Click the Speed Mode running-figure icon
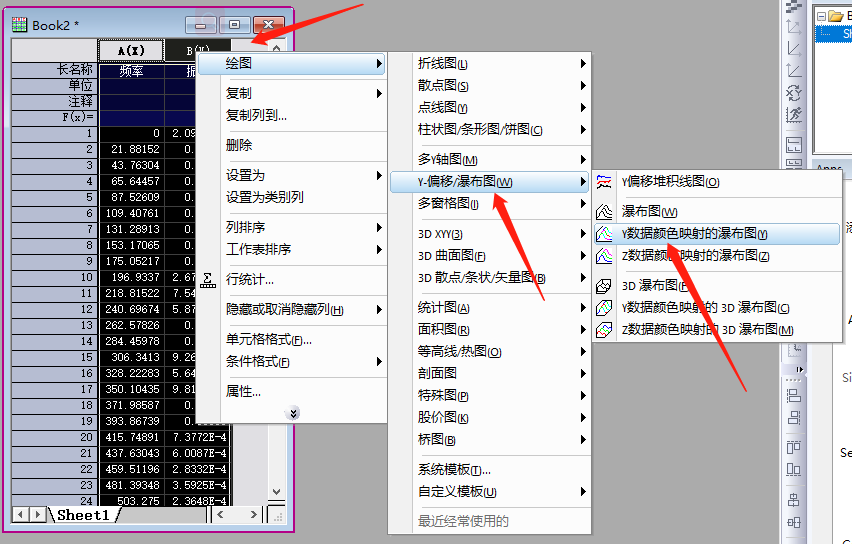 794,115
